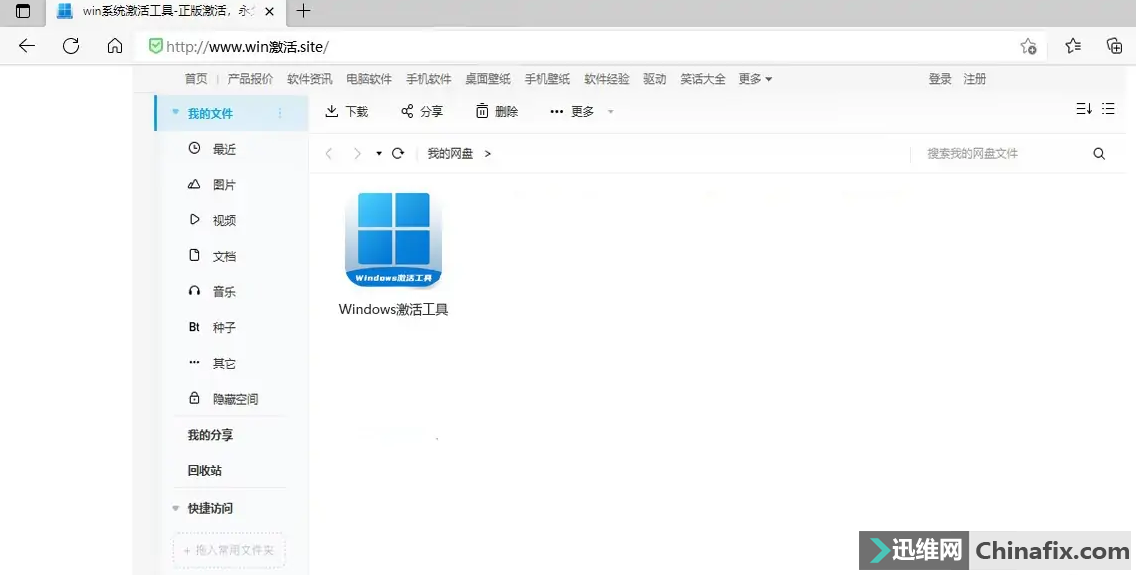
Task: Go to 笑话大全 page
Action: coord(702,79)
